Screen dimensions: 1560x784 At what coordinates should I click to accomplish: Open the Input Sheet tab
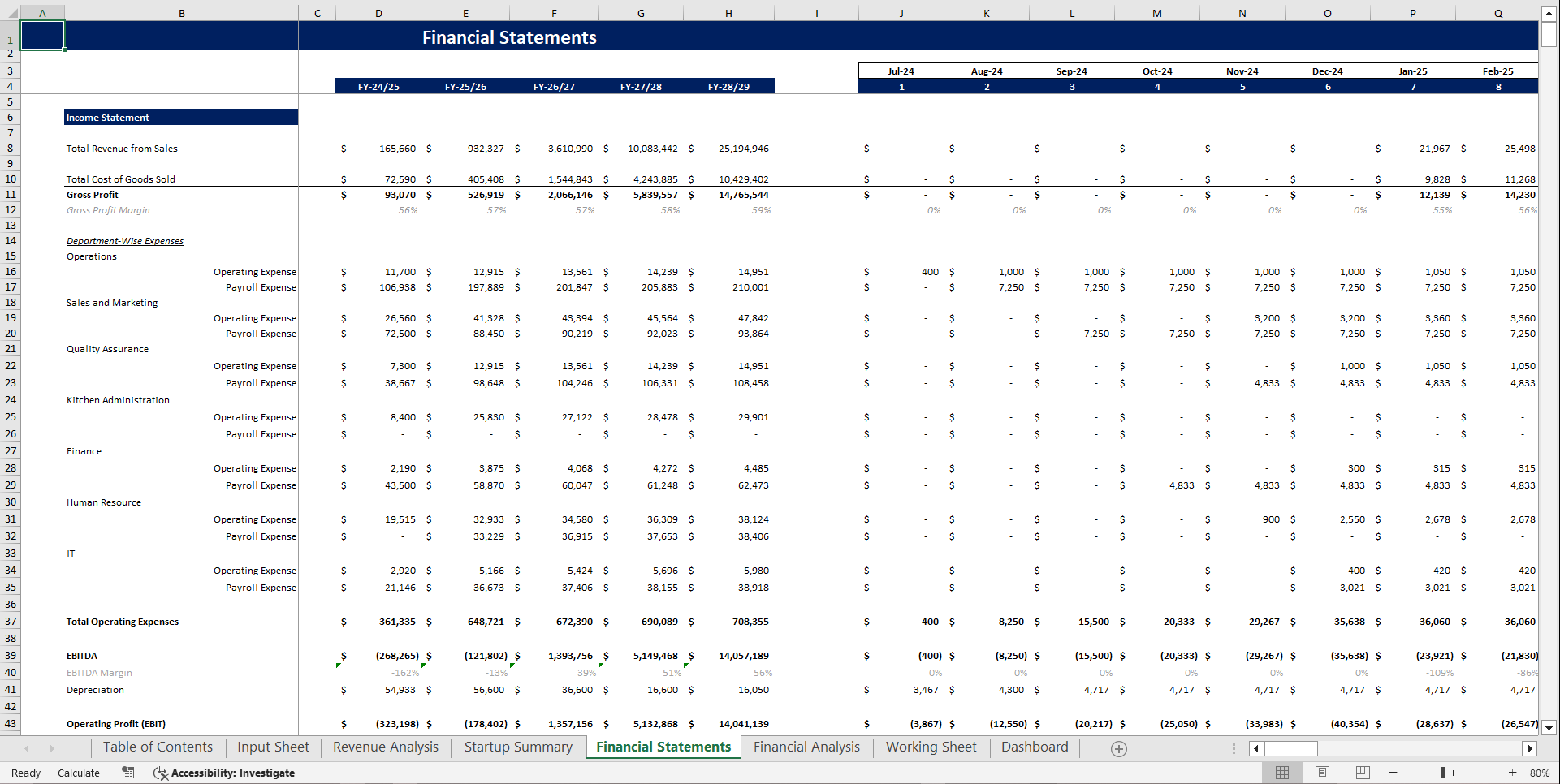(x=272, y=747)
